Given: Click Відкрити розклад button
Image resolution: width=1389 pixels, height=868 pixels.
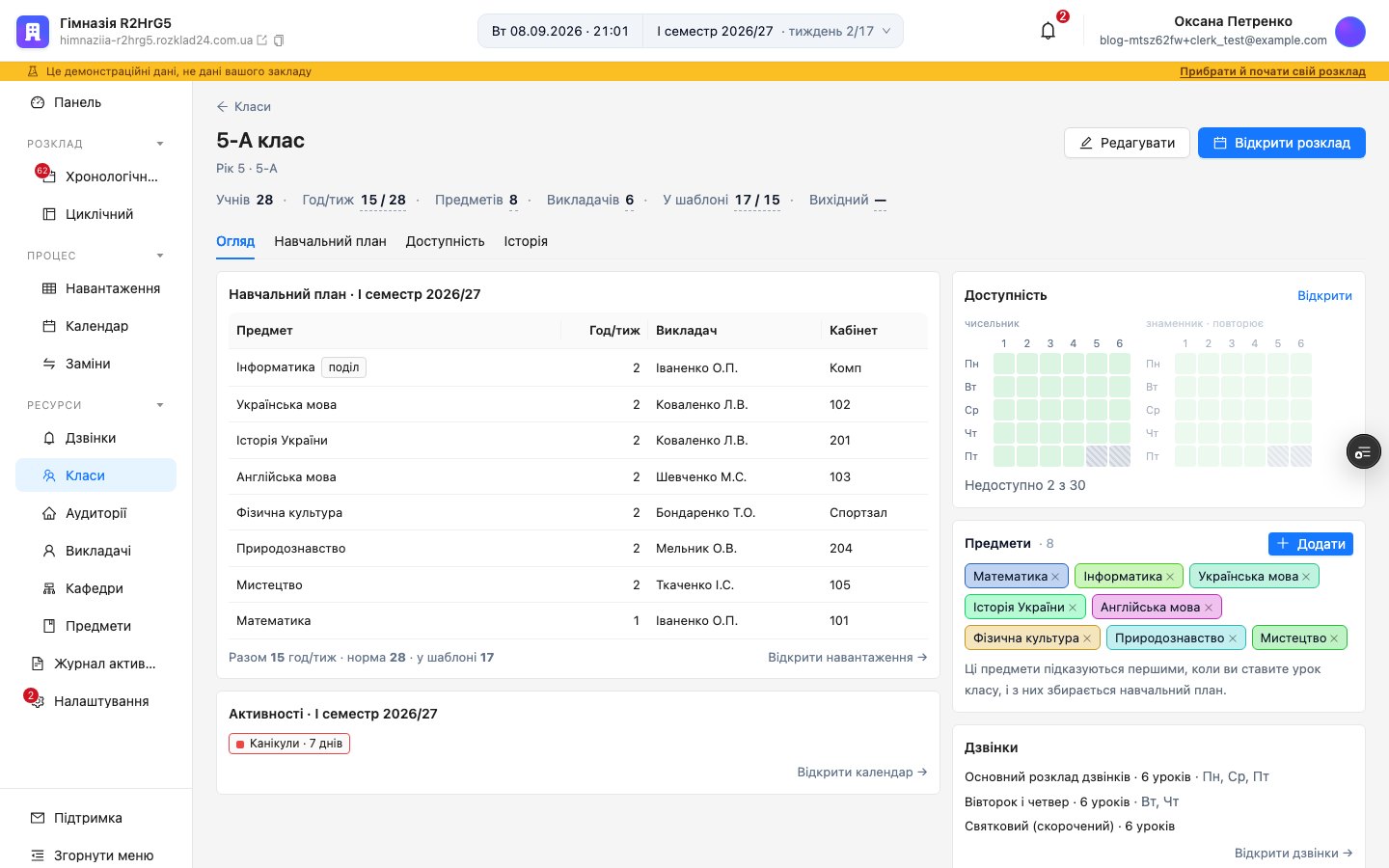Looking at the screenshot, I should point(1282,143).
